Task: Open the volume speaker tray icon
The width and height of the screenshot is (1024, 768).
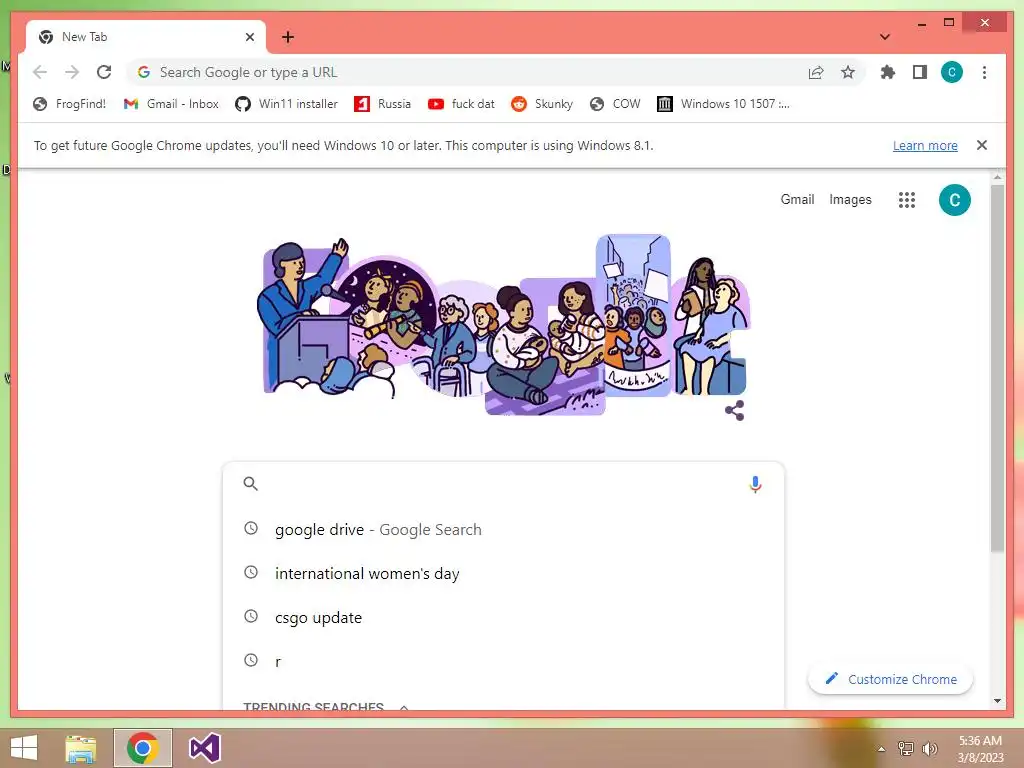Action: (x=929, y=748)
